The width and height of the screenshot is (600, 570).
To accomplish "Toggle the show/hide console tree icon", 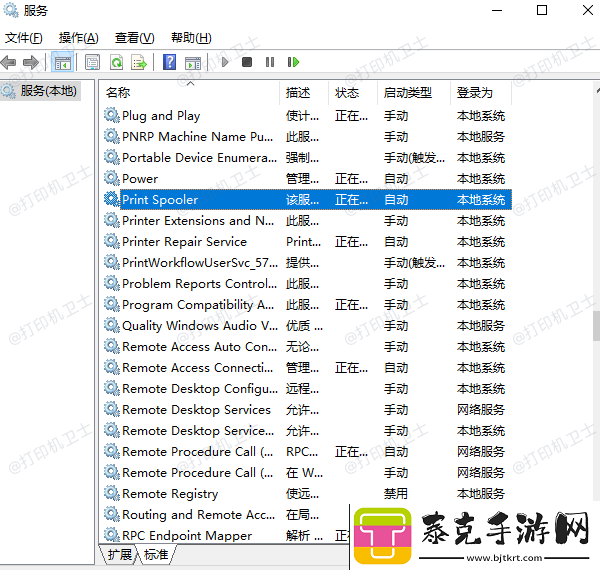I will 62,62.
